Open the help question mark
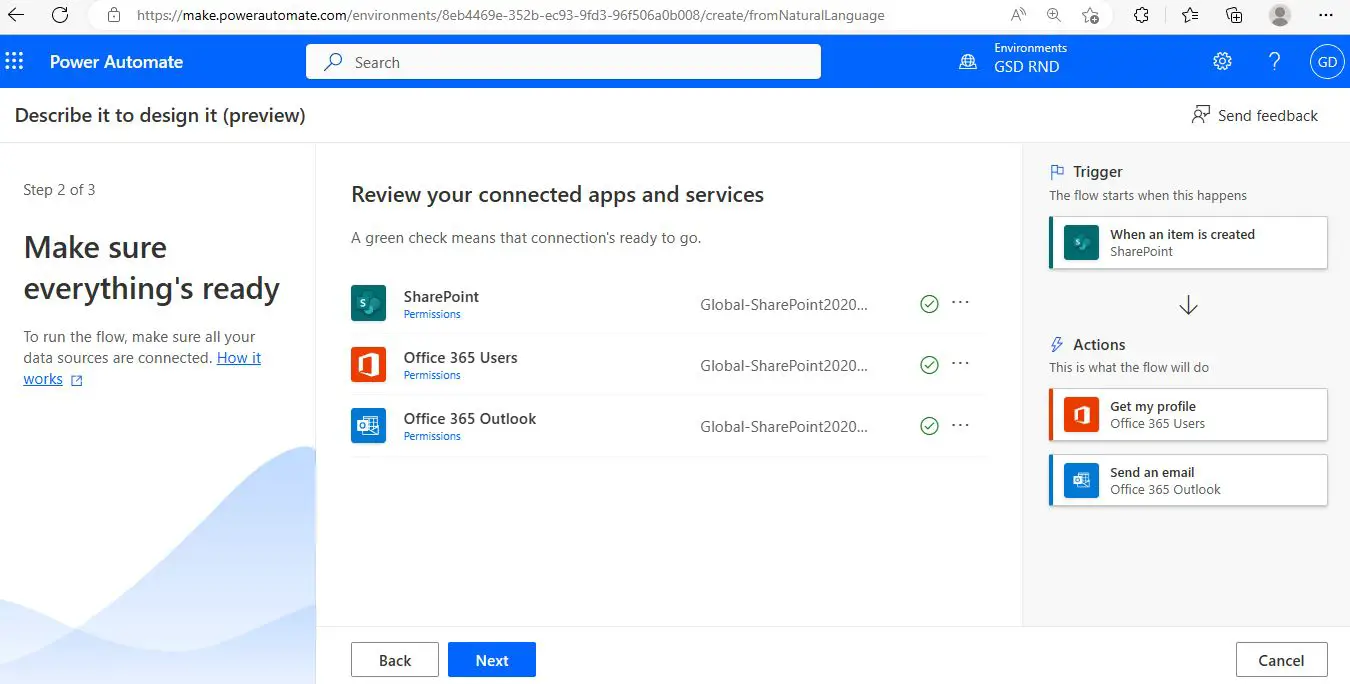Screen dimensions: 1350x684 point(1274,62)
